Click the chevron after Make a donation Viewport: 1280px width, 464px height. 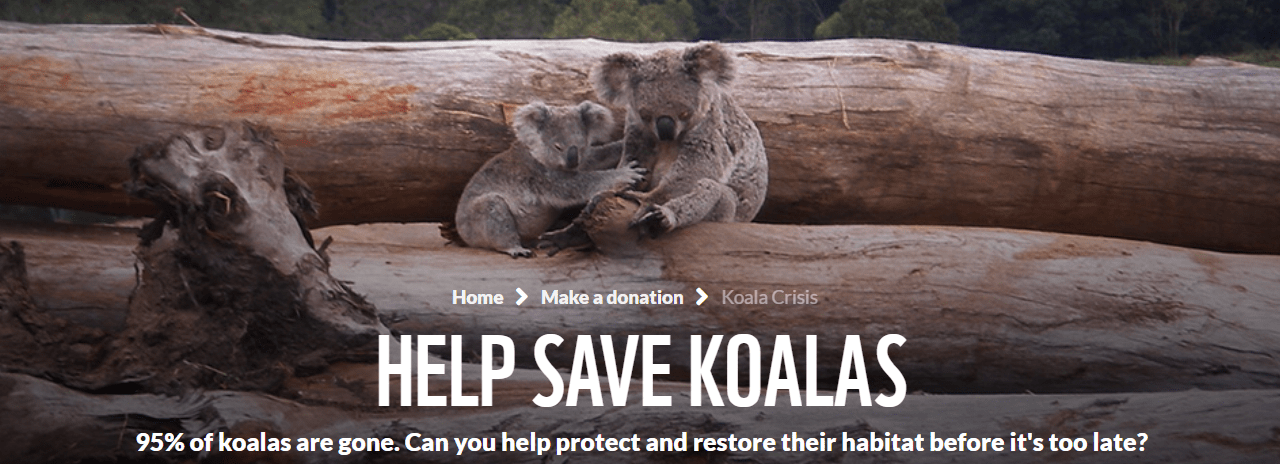702,297
